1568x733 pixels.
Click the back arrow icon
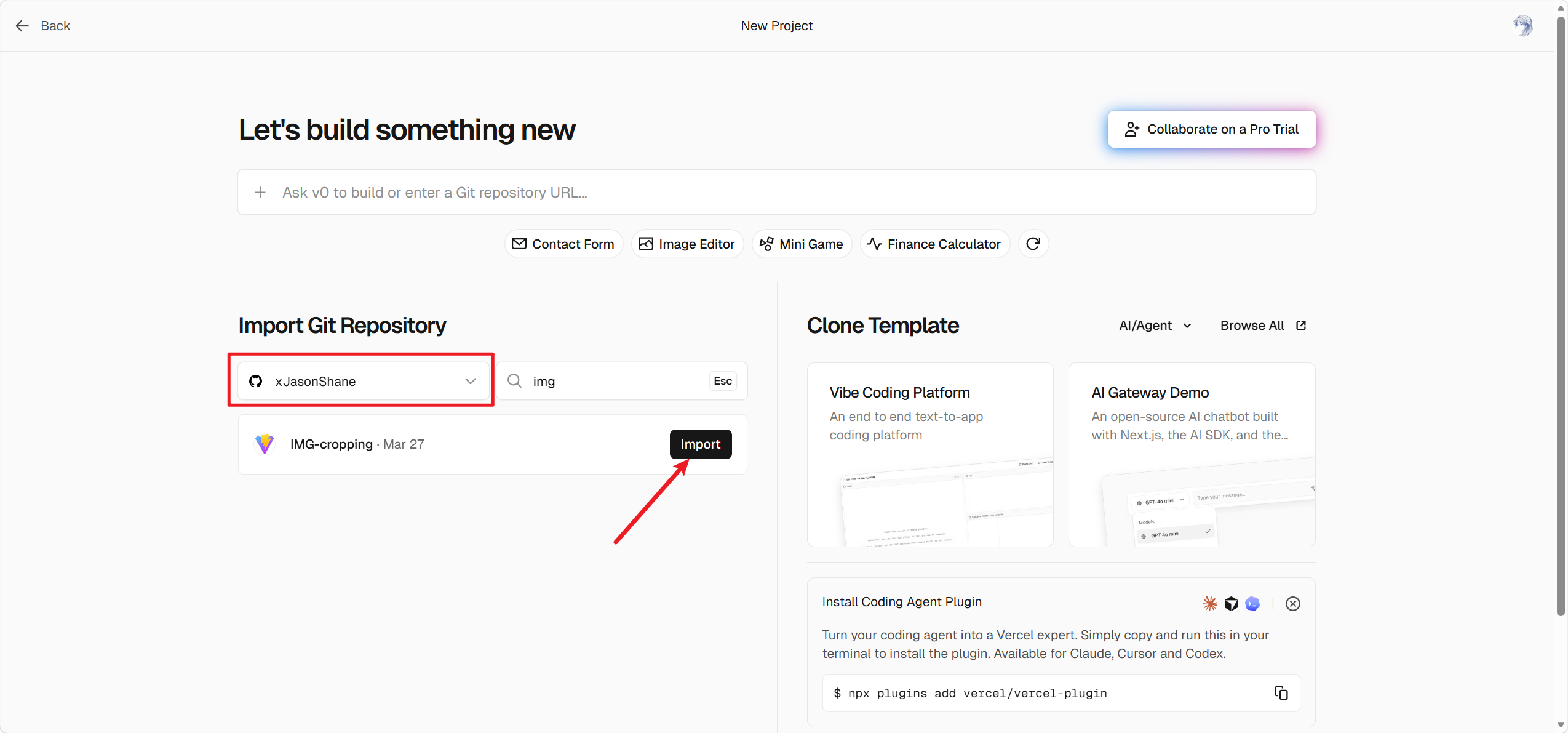click(x=22, y=26)
